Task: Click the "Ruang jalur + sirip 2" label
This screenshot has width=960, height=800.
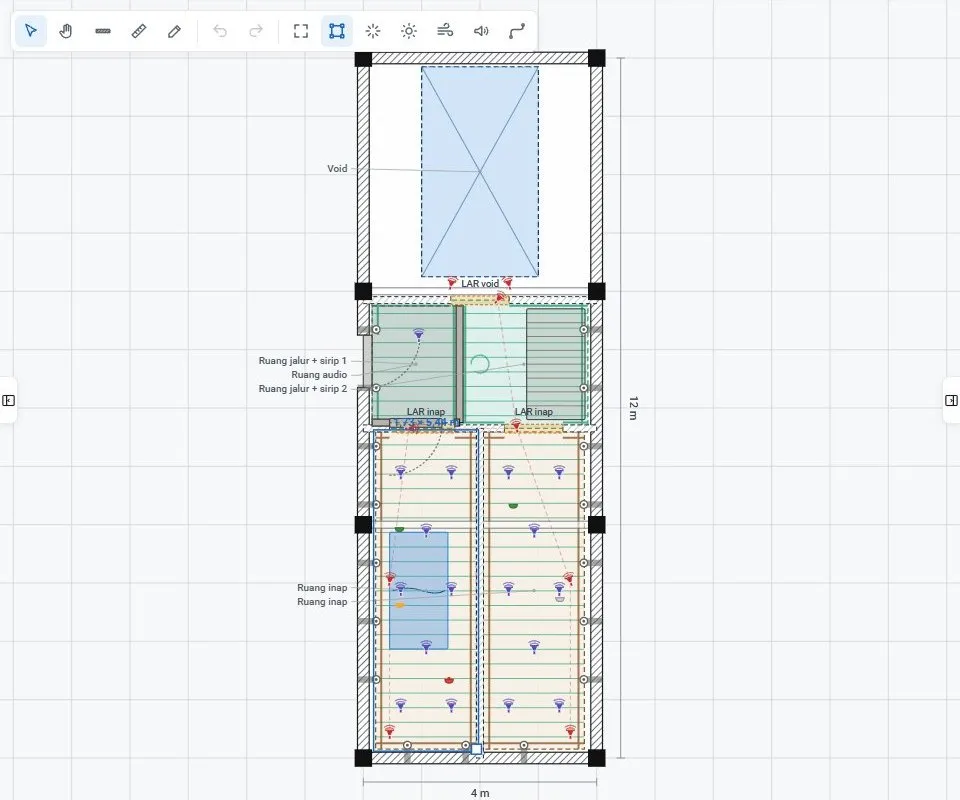Action: 302,389
